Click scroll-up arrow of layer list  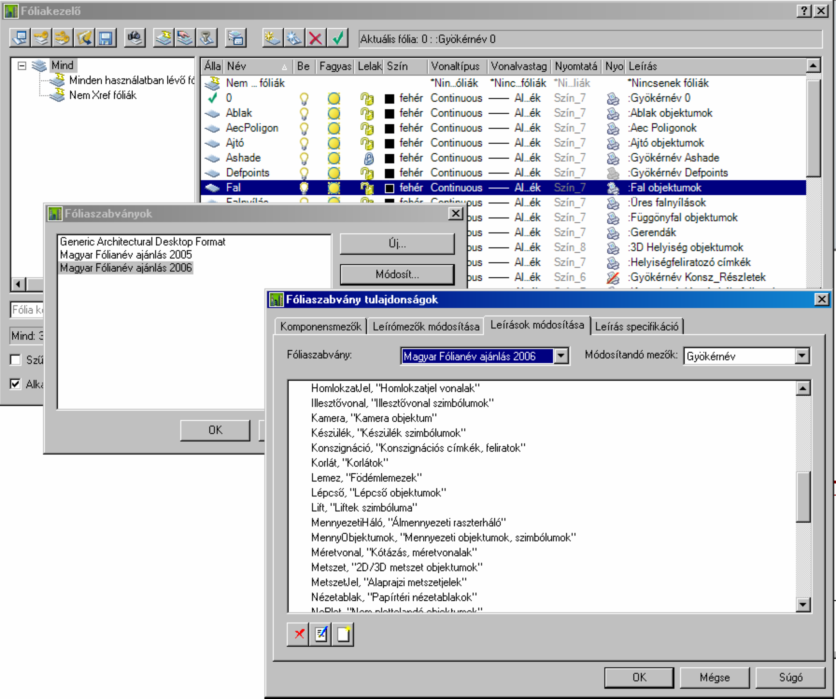[x=813, y=66]
